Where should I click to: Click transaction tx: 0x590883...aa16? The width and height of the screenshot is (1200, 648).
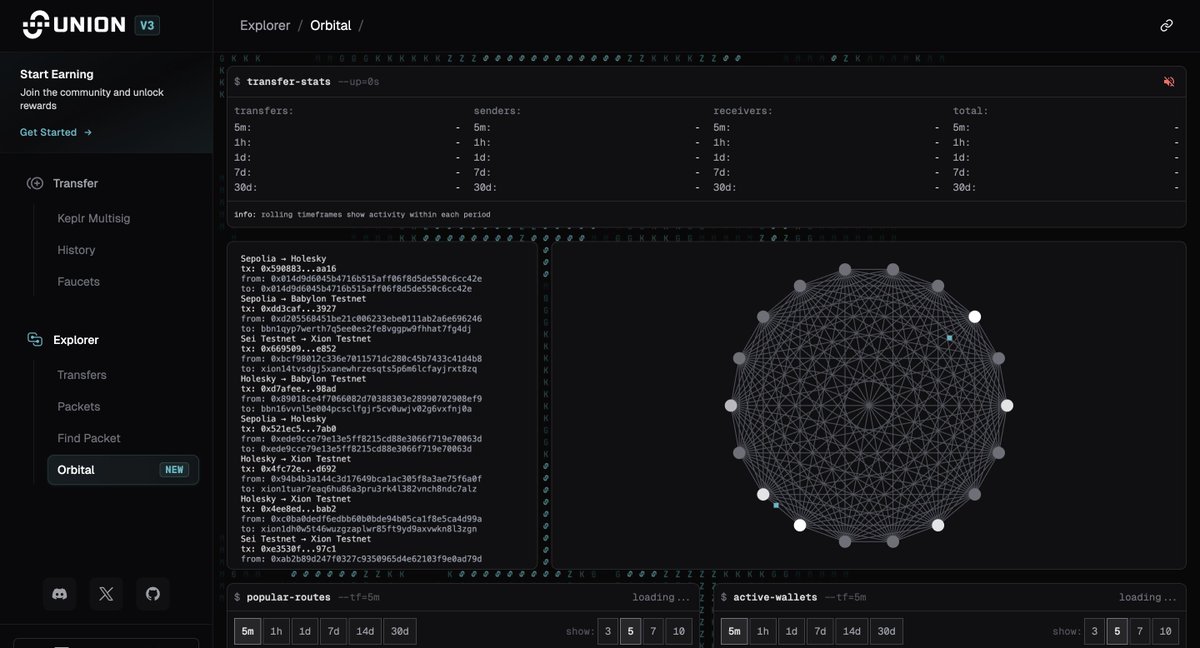pos(289,268)
